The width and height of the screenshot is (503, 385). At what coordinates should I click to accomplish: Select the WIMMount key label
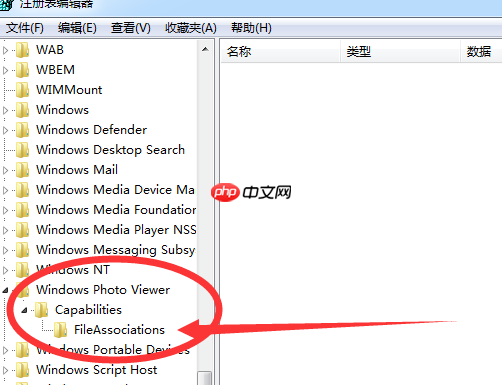(69, 90)
